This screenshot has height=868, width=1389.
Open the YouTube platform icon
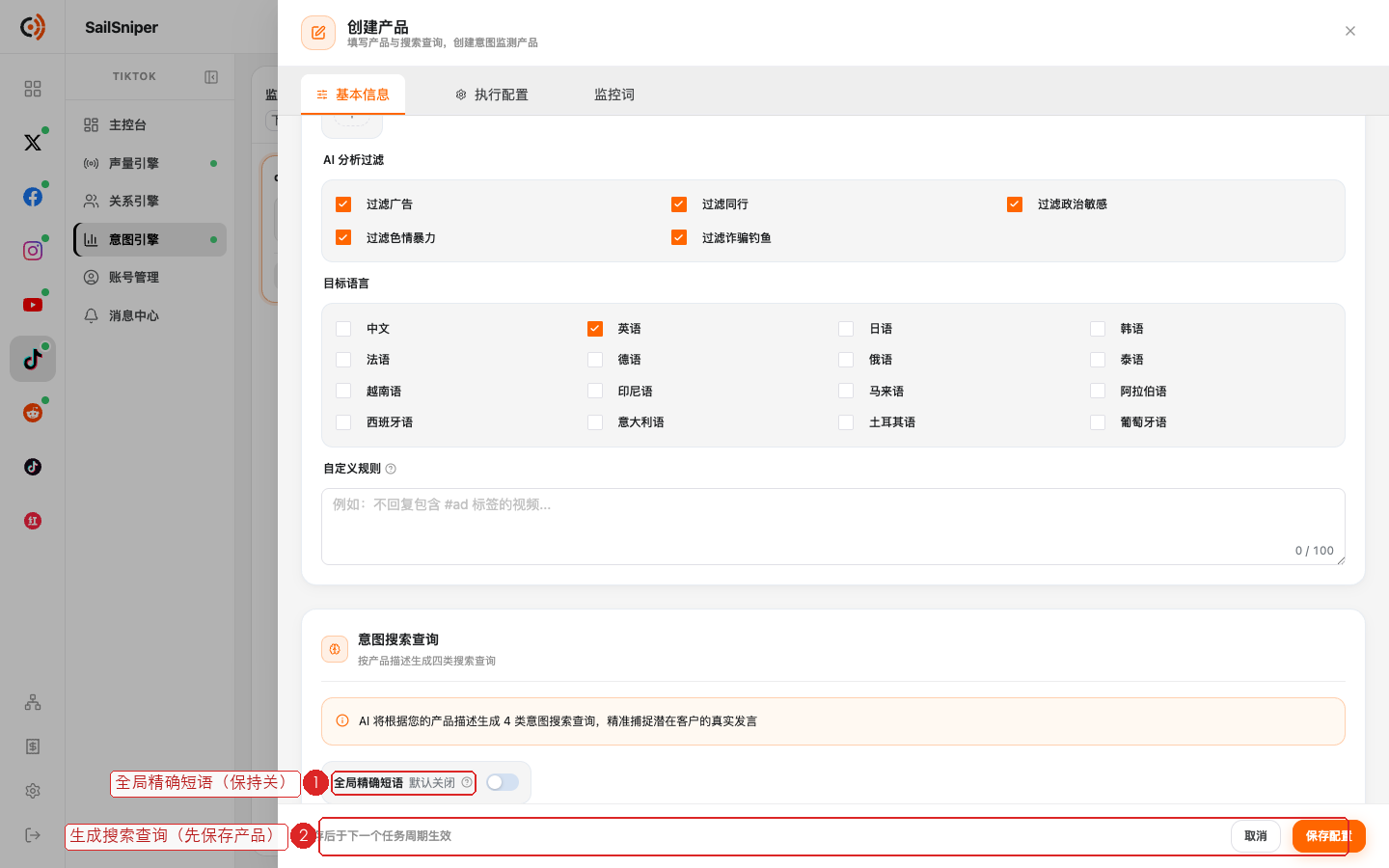pyautogui.click(x=33, y=305)
